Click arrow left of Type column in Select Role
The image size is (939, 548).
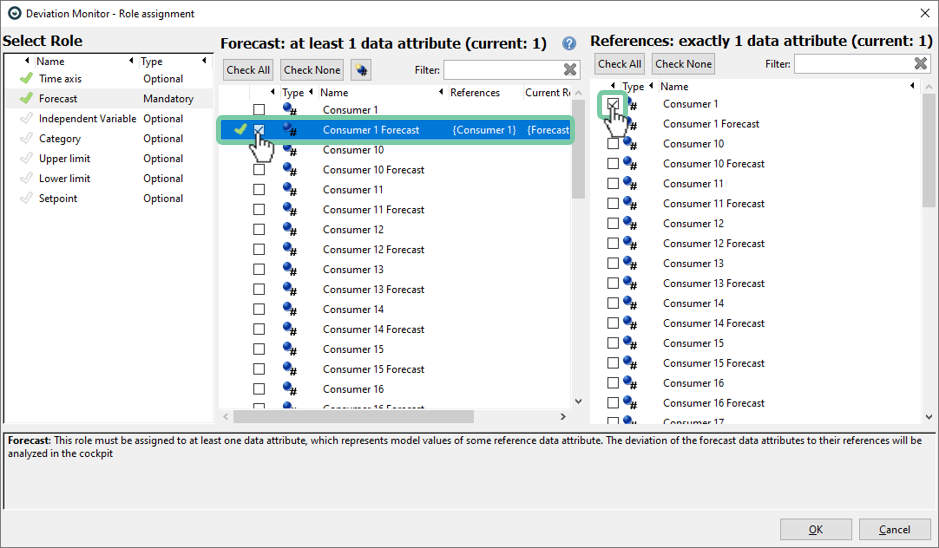(x=131, y=60)
